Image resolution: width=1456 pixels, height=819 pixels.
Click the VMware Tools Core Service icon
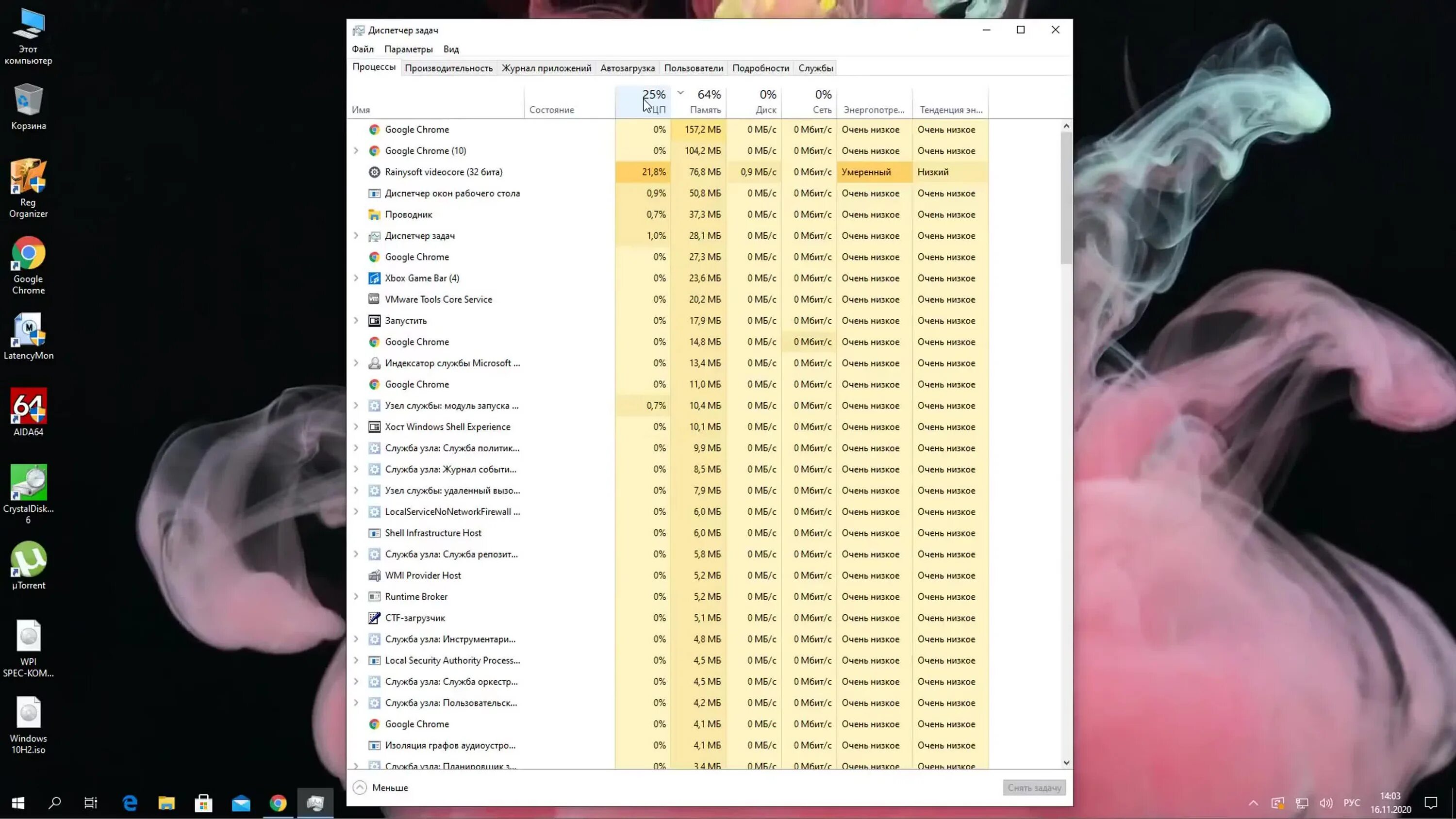click(374, 299)
